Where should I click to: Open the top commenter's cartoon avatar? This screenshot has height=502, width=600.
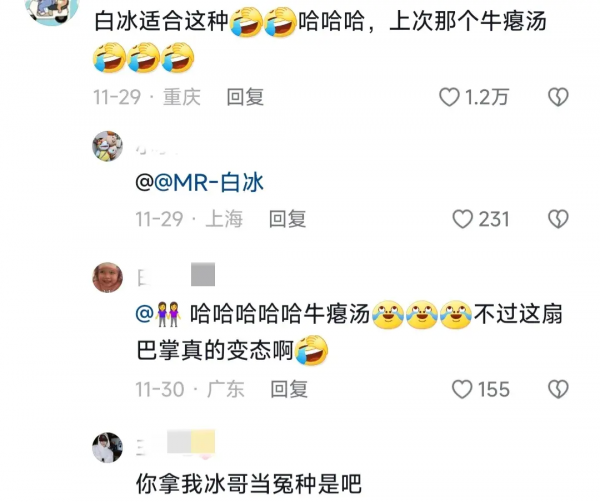click(x=53, y=11)
